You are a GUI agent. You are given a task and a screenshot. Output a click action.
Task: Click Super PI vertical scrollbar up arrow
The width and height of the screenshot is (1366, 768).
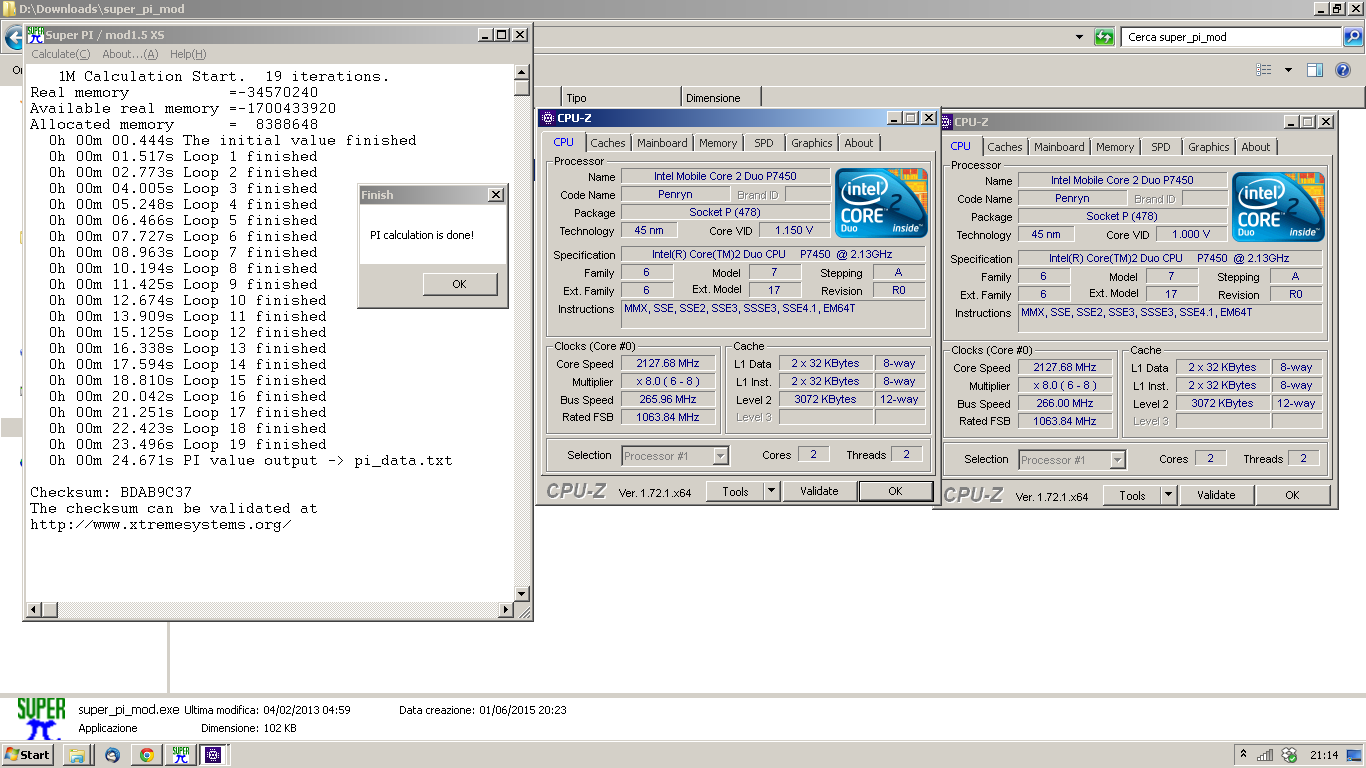521,72
